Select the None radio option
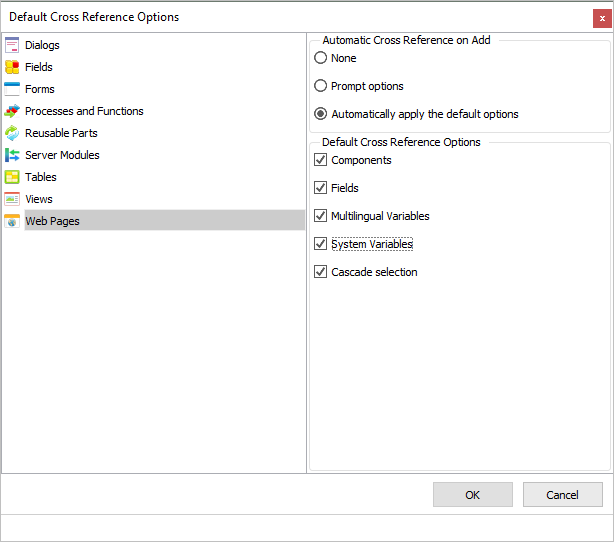This screenshot has height=542, width=614. click(321, 58)
